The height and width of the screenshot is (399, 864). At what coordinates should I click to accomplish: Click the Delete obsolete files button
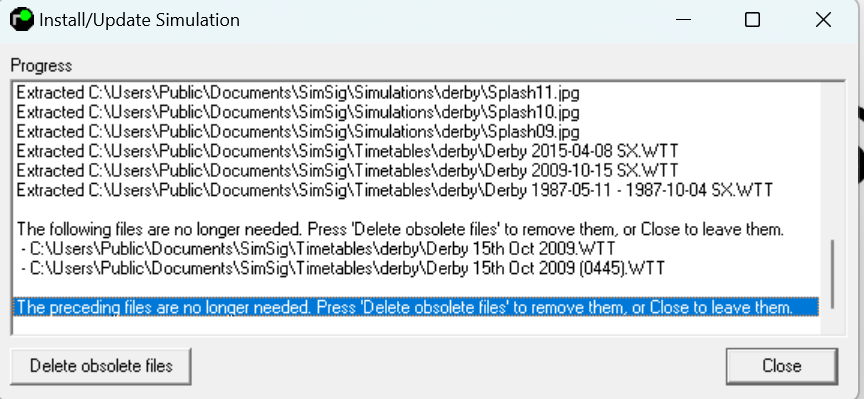click(101, 366)
